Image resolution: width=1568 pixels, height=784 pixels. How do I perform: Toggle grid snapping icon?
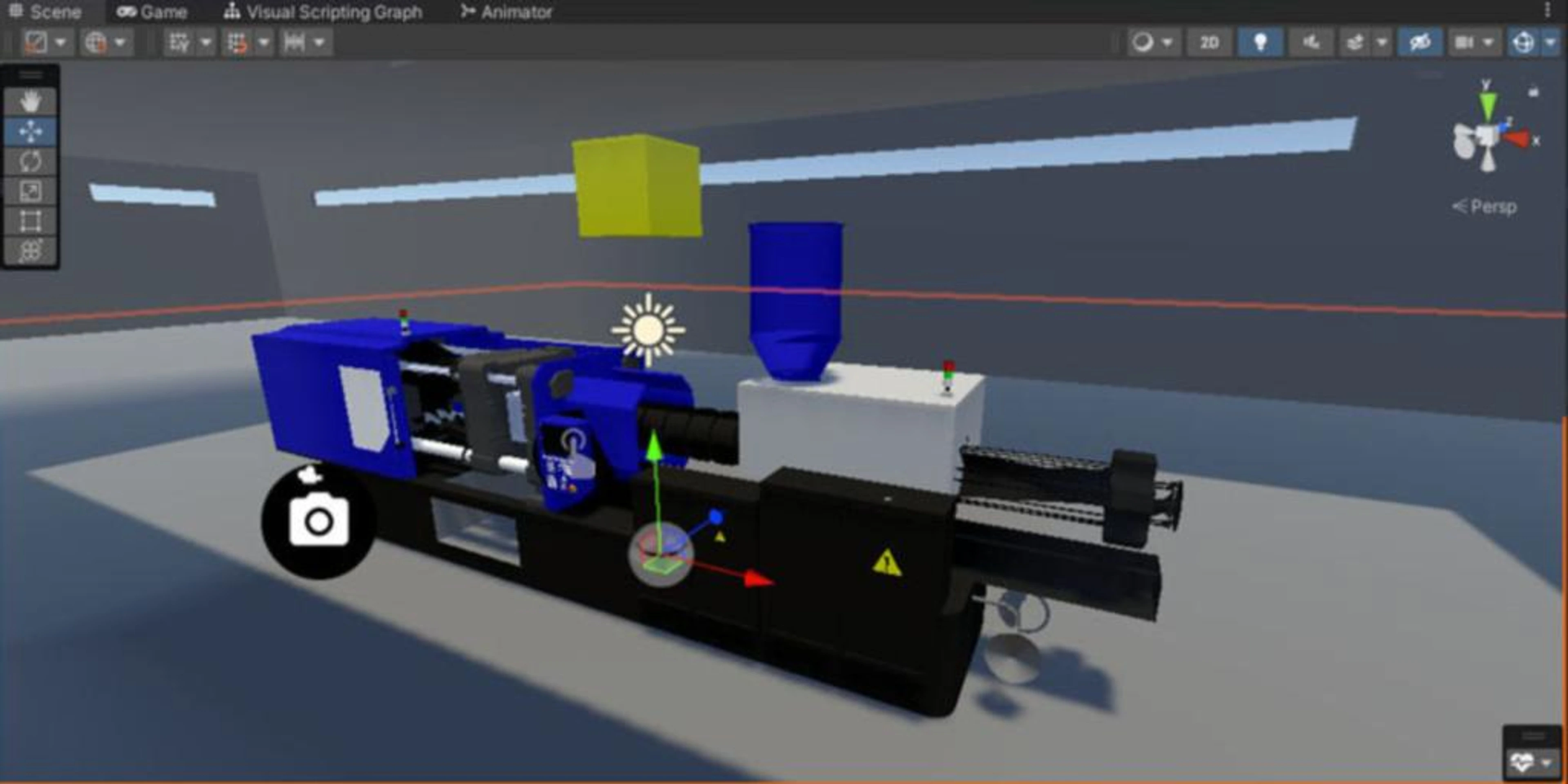(x=237, y=42)
